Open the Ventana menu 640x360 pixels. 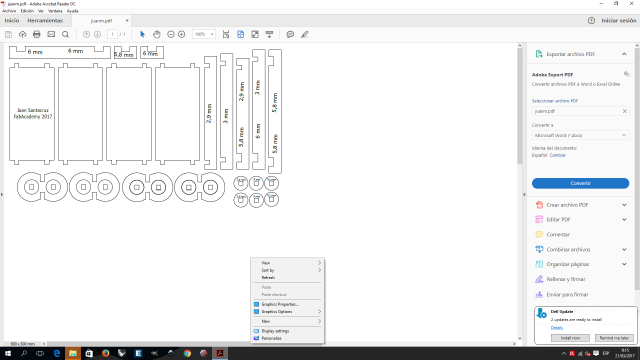(55, 11)
